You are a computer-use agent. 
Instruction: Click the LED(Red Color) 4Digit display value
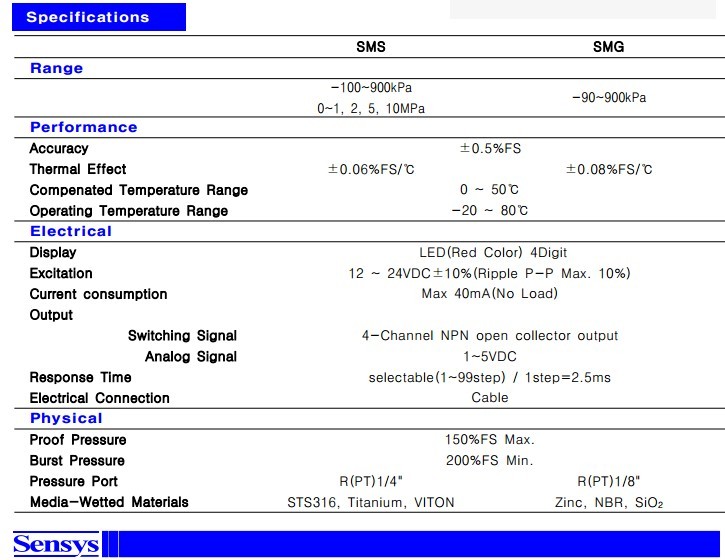pos(492,253)
